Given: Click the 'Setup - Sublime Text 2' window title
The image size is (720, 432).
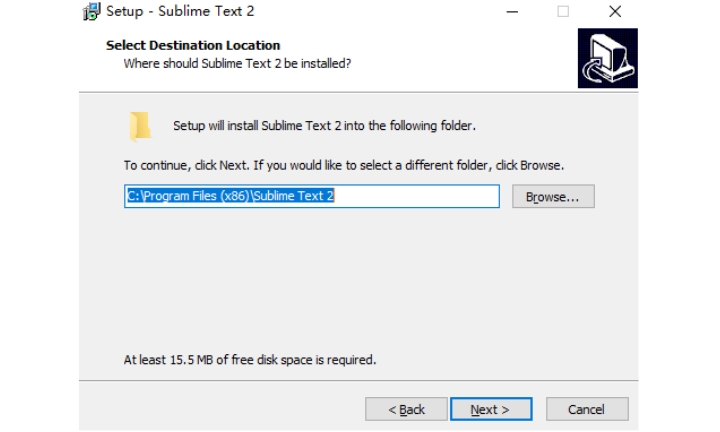Looking at the screenshot, I should 180,11.
